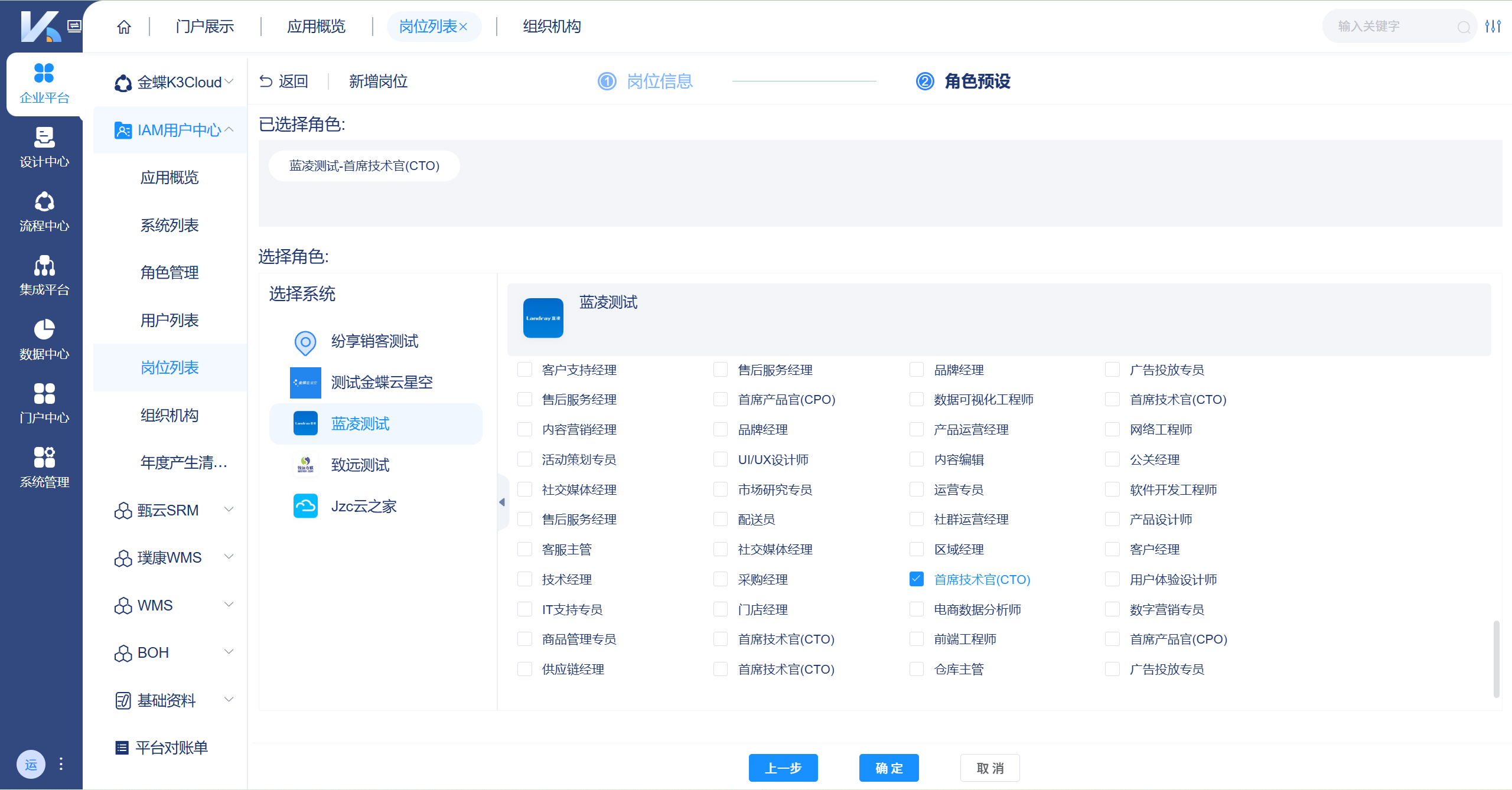Click the 确定 button
Viewport: 1512px width, 790px height.
click(888, 768)
